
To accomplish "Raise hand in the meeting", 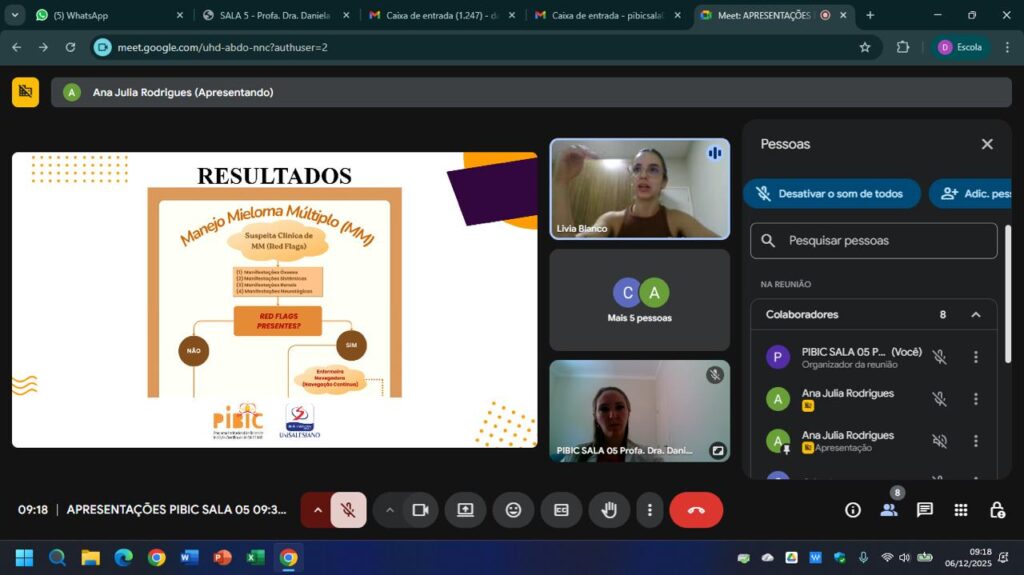I will click(609, 510).
